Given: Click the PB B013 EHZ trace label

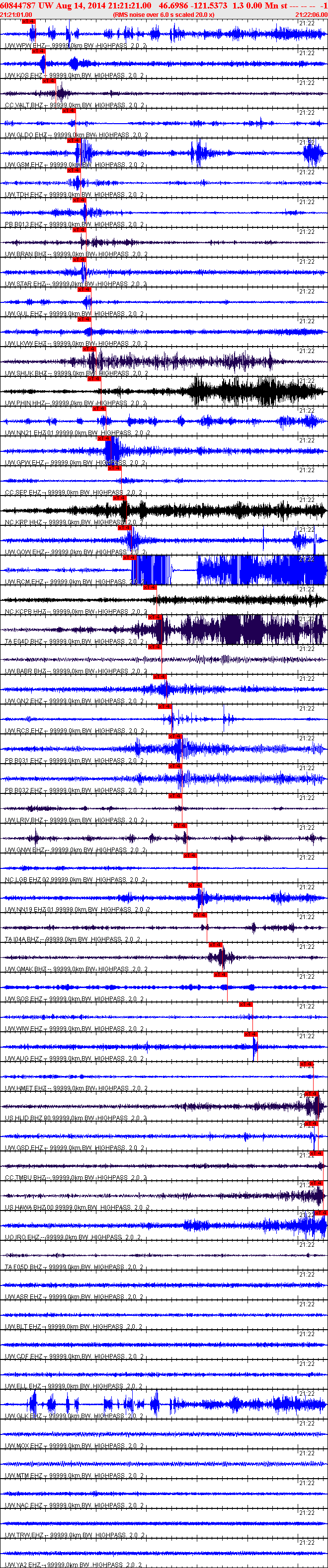Looking at the screenshot, I should pyautogui.click(x=75, y=224).
